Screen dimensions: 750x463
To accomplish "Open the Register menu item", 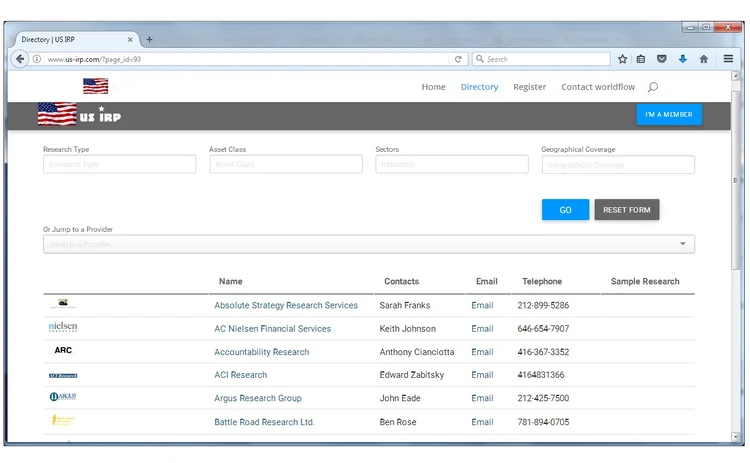I will [x=529, y=87].
